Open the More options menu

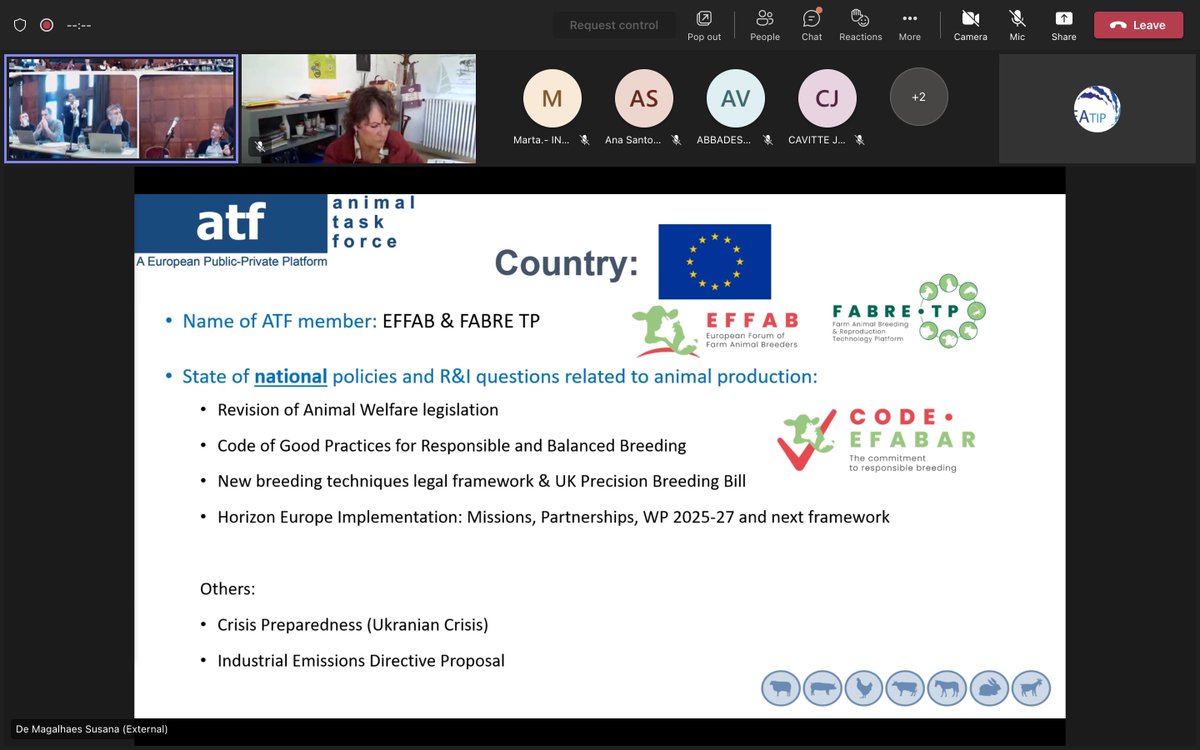tap(909, 24)
